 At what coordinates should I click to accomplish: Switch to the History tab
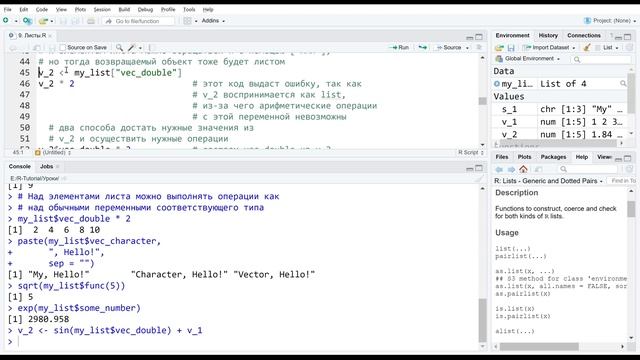tap(548, 36)
